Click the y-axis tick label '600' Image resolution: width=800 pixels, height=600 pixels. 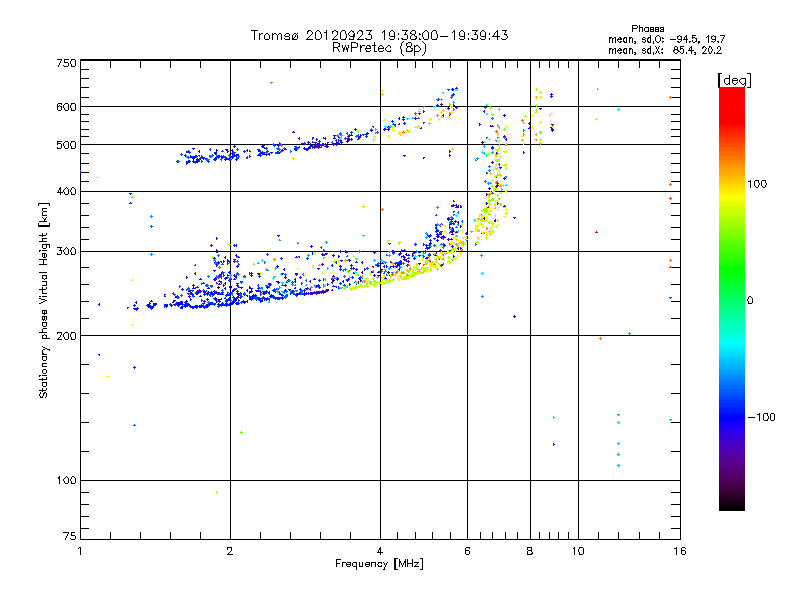coord(66,107)
